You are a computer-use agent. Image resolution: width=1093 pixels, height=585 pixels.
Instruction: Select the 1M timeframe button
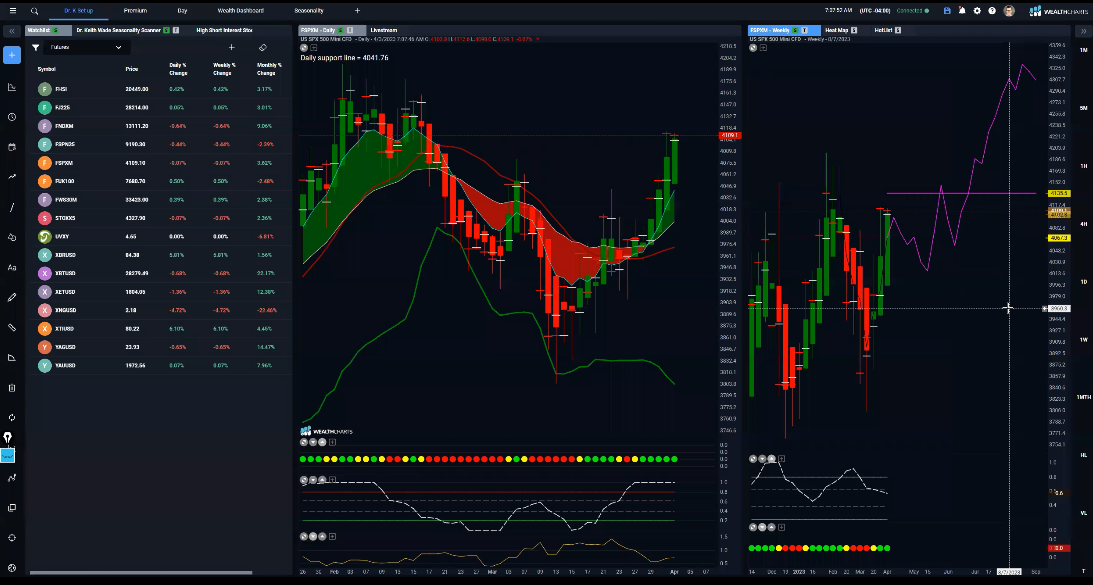(x=1083, y=50)
